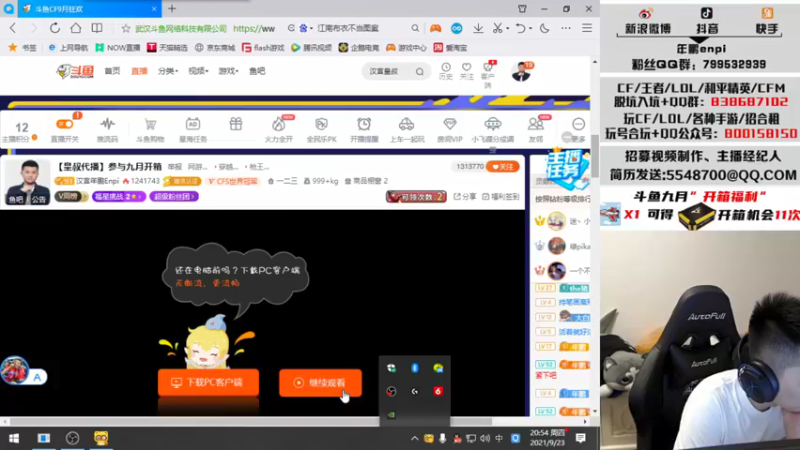Expand the 分类 category dropdown
Screen dimensions: 800x450
click(168, 71)
